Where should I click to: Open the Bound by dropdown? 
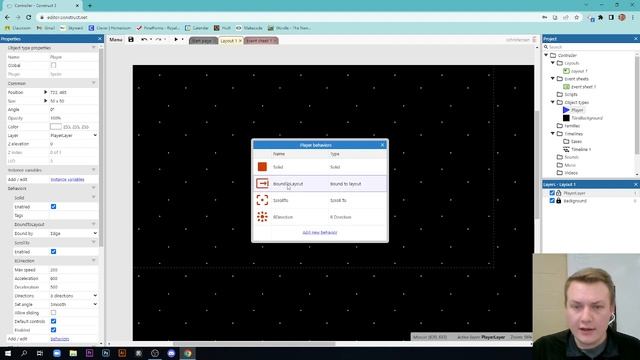click(73, 233)
